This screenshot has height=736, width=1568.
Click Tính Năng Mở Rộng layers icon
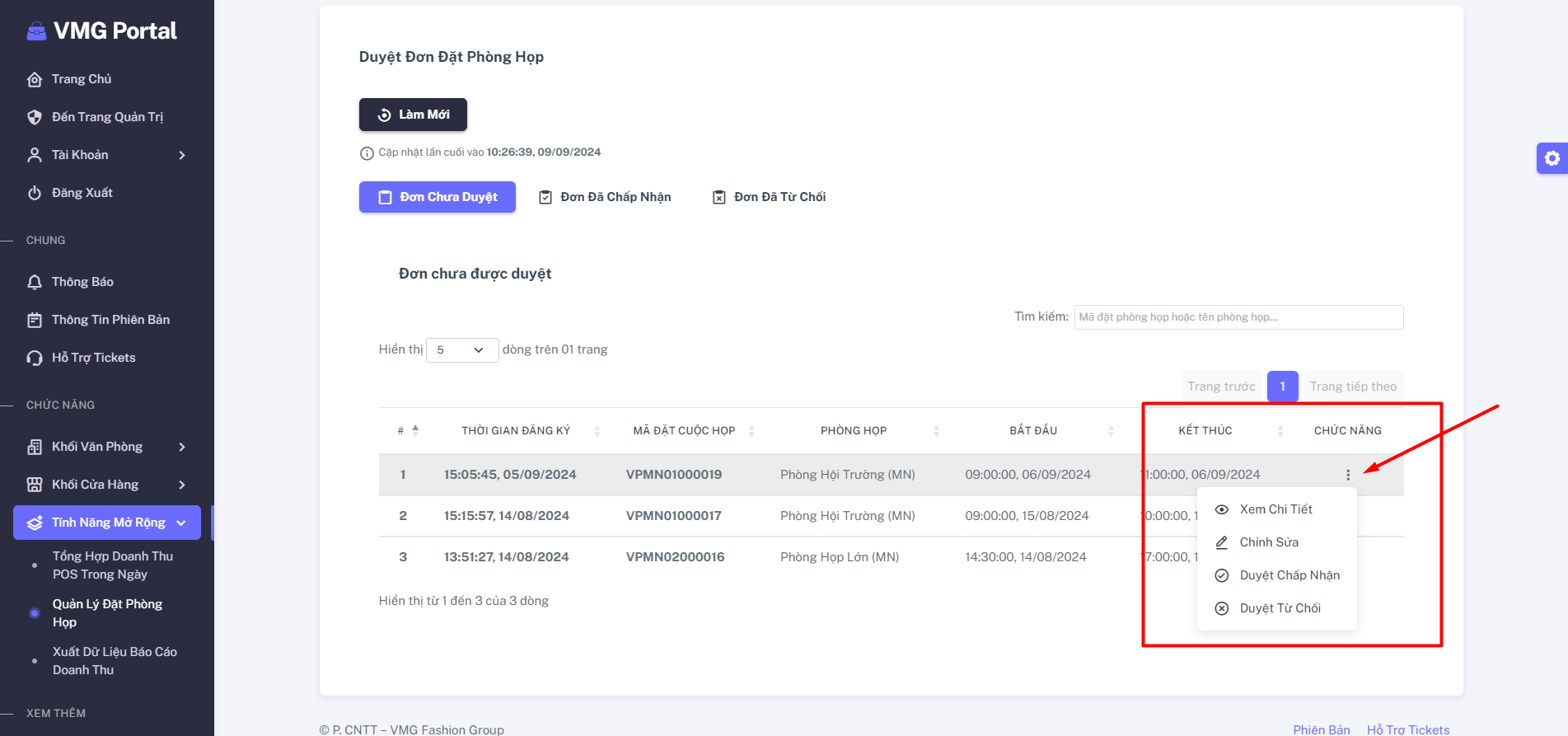[35, 523]
